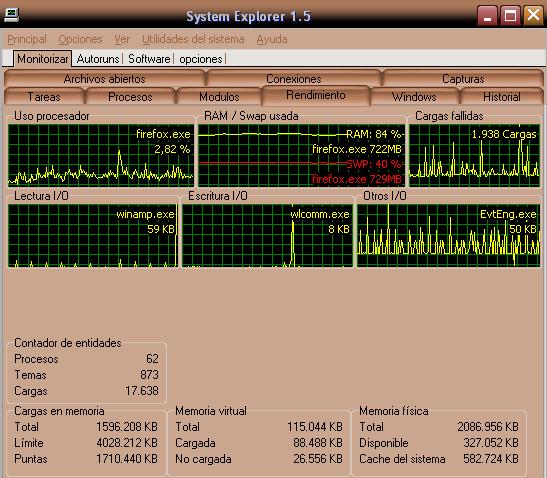547x478 pixels.
Task: Select the Rendimiento tab
Action: pyautogui.click(x=316, y=95)
